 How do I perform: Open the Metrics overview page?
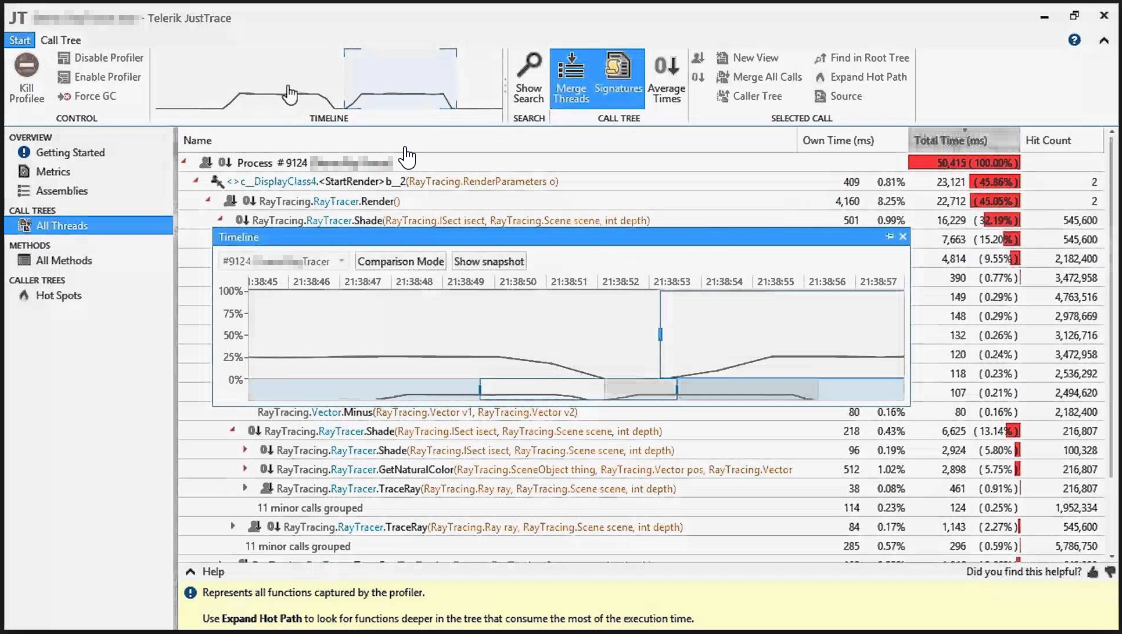click(x=57, y=171)
